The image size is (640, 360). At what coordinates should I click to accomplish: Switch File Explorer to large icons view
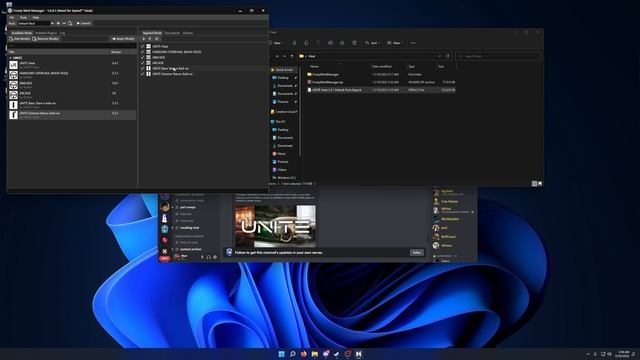pyautogui.click(x=540, y=184)
